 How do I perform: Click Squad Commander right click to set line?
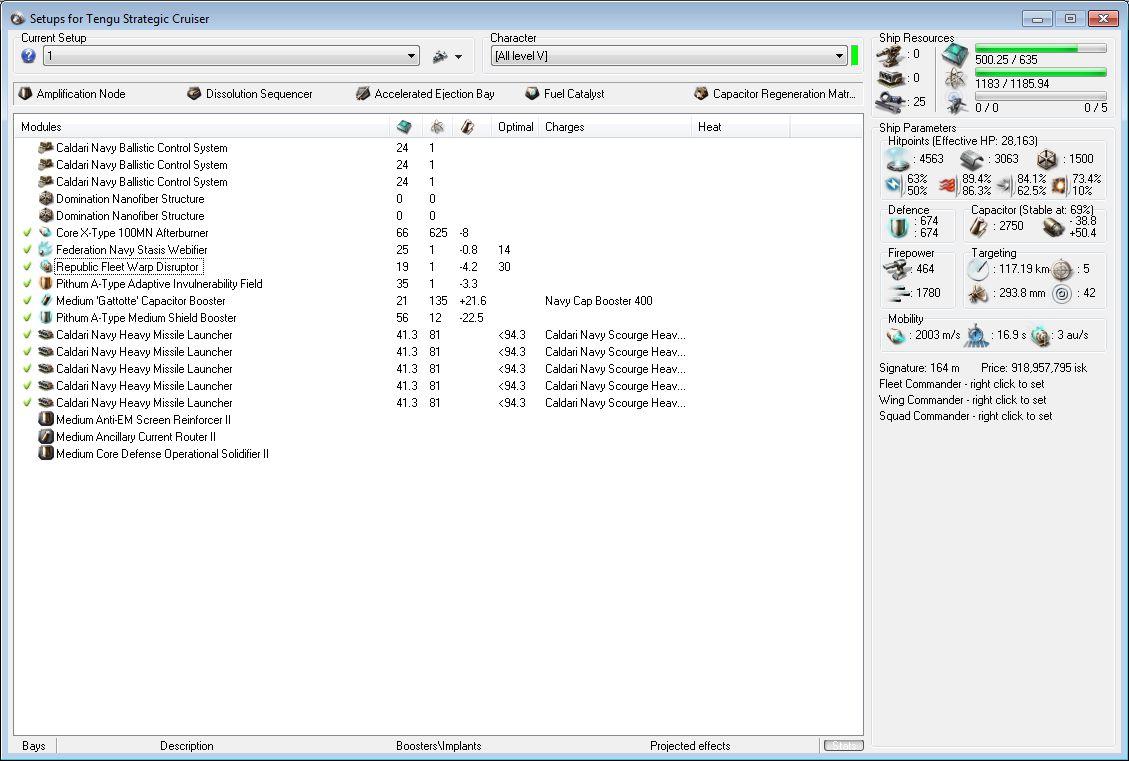(x=966, y=415)
